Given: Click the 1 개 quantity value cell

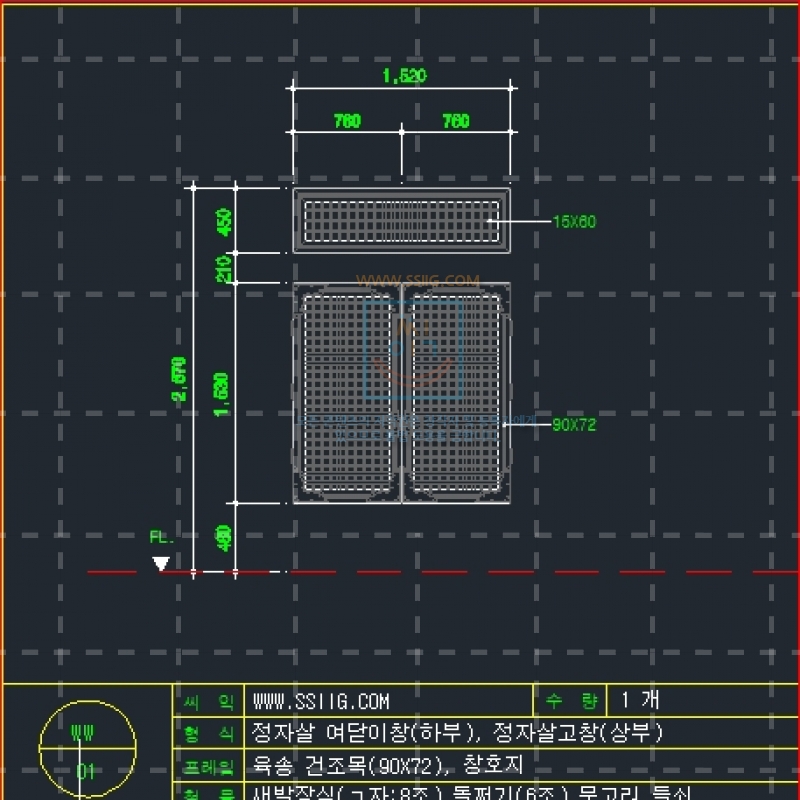Looking at the screenshot, I should [x=640, y=701].
